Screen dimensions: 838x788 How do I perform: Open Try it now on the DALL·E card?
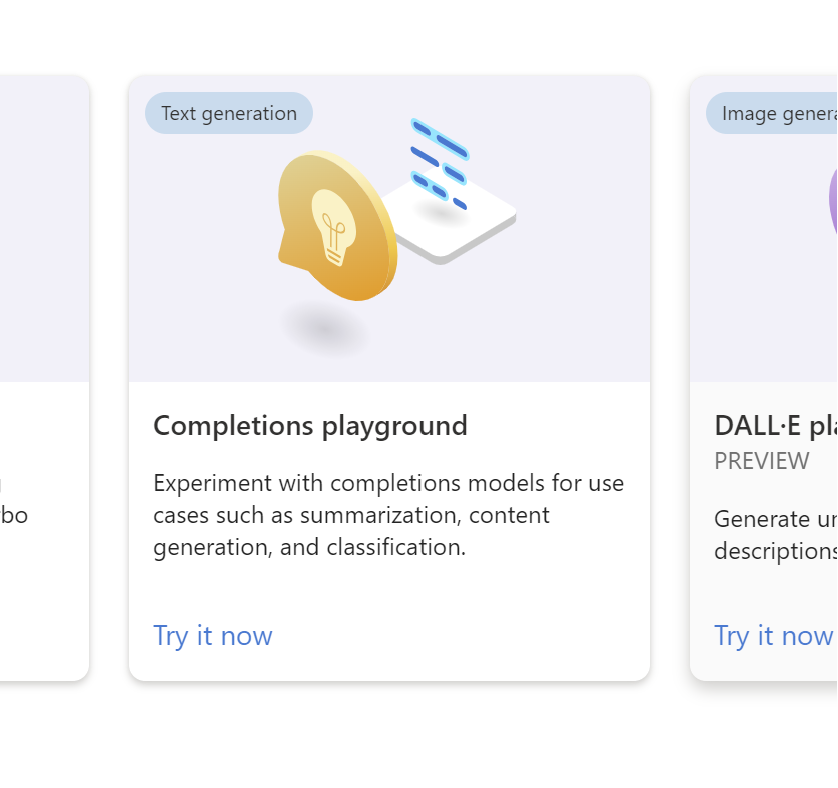point(773,636)
